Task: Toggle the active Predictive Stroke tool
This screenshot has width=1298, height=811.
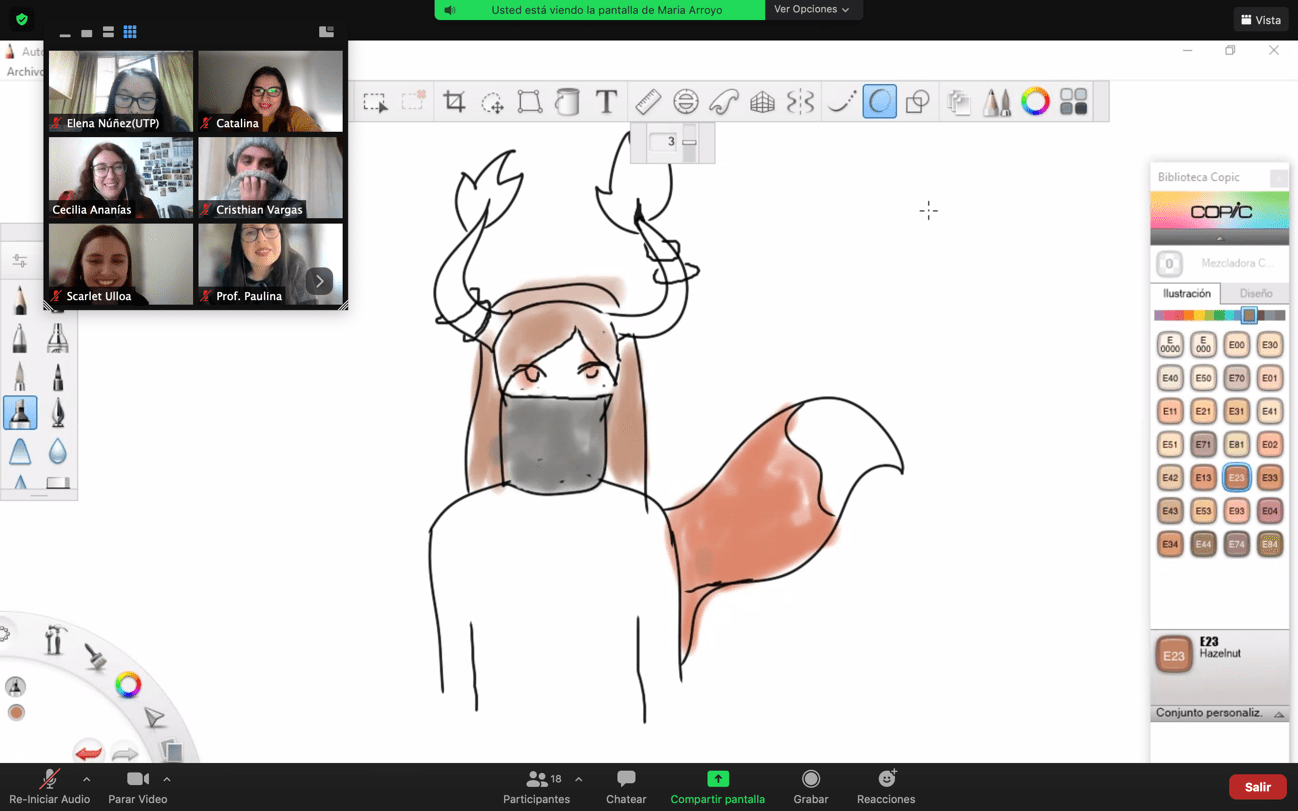Action: pos(880,102)
